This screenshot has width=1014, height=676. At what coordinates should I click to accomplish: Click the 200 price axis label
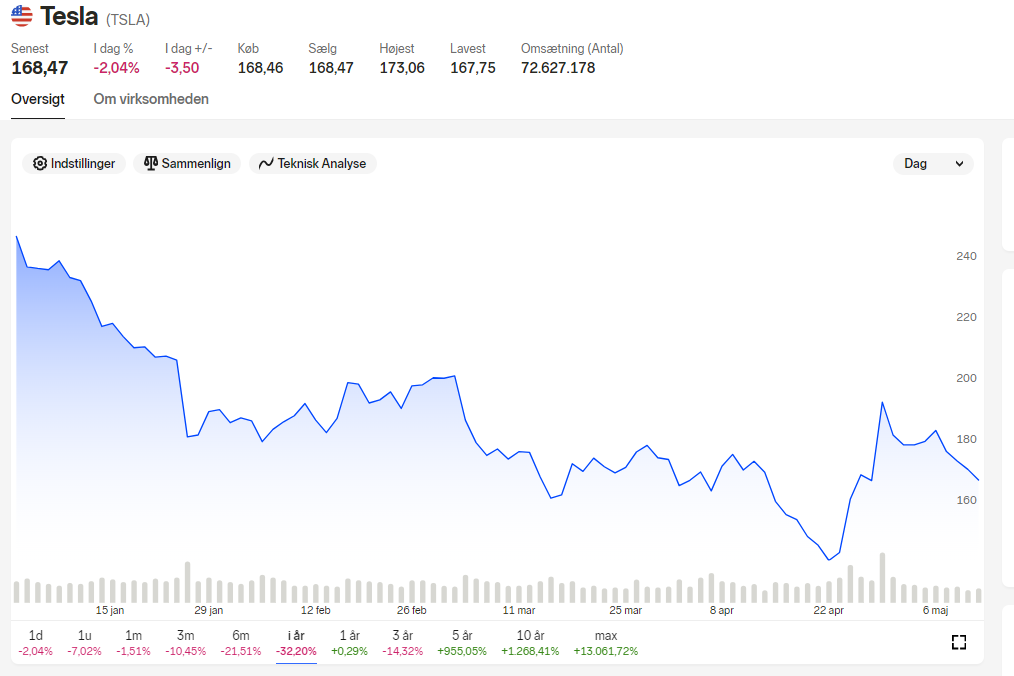pyautogui.click(x=966, y=378)
